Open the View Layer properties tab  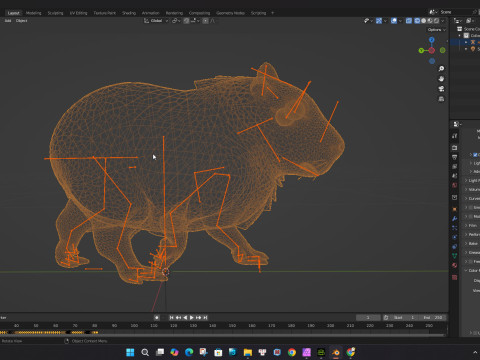(454, 166)
